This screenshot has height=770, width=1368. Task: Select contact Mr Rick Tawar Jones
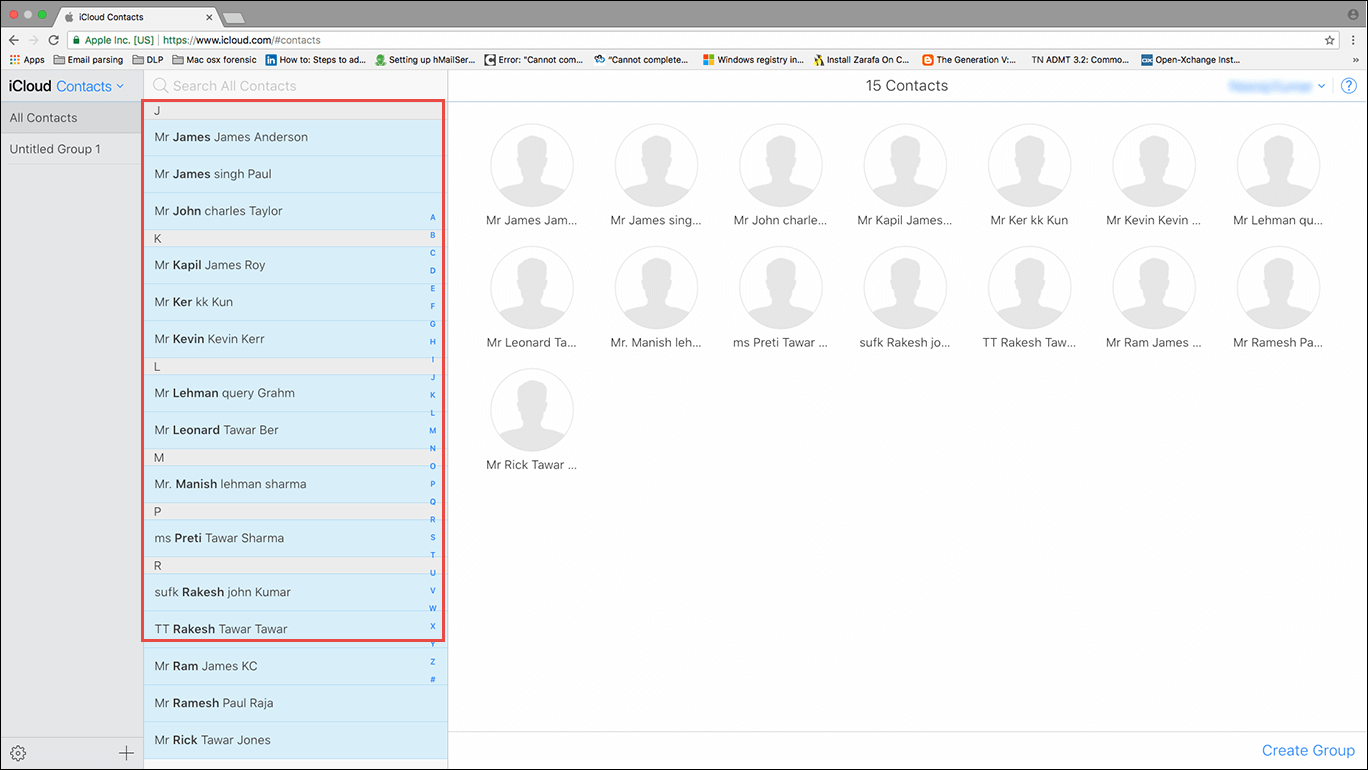[295, 740]
